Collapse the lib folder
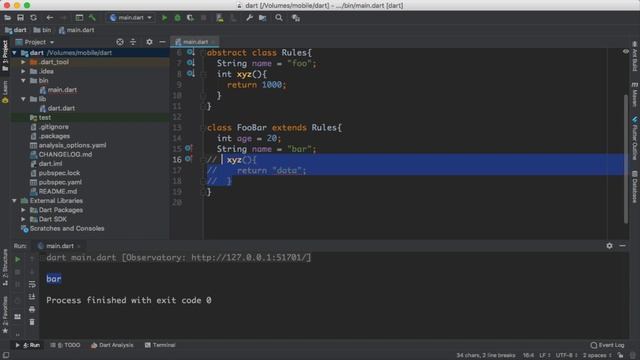The height and width of the screenshot is (360, 640). coord(23,99)
